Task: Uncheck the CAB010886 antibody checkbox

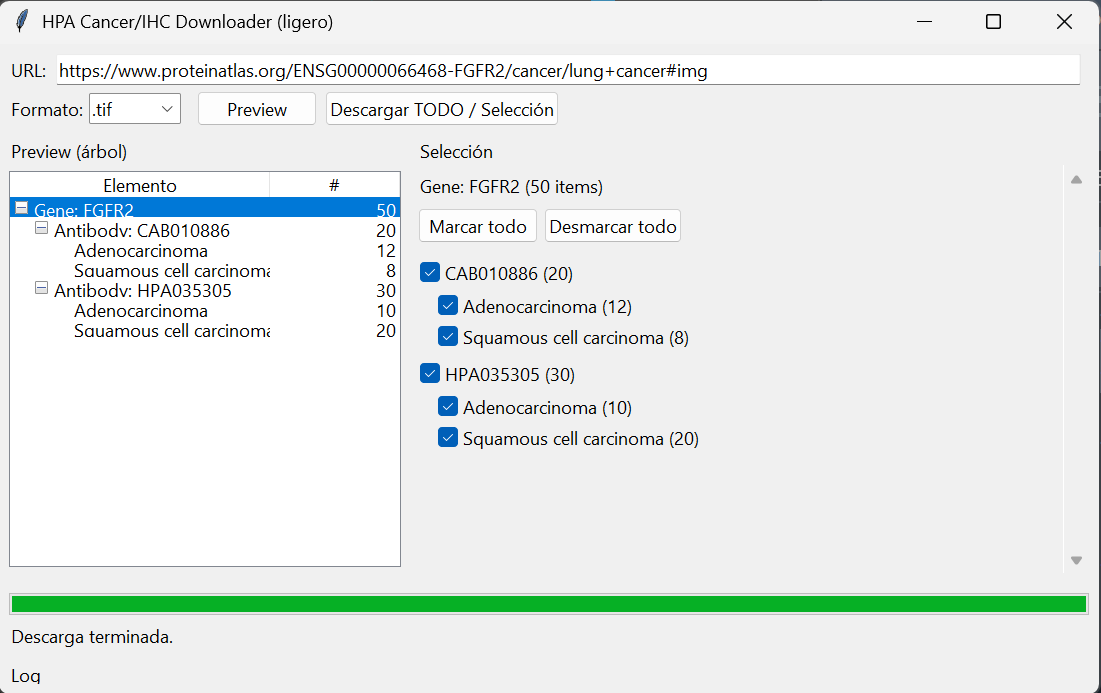Action: pos(430,272)
